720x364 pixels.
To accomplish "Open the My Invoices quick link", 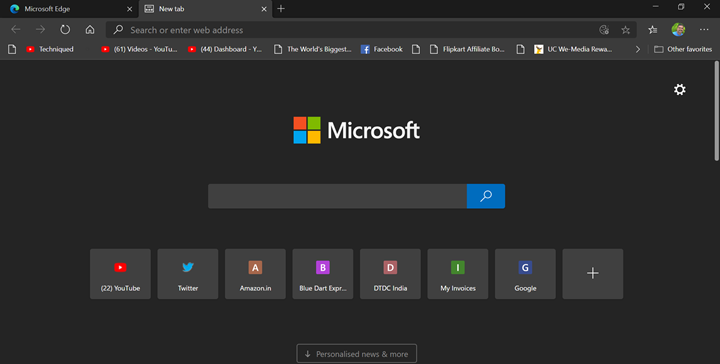I will point(458,274).
